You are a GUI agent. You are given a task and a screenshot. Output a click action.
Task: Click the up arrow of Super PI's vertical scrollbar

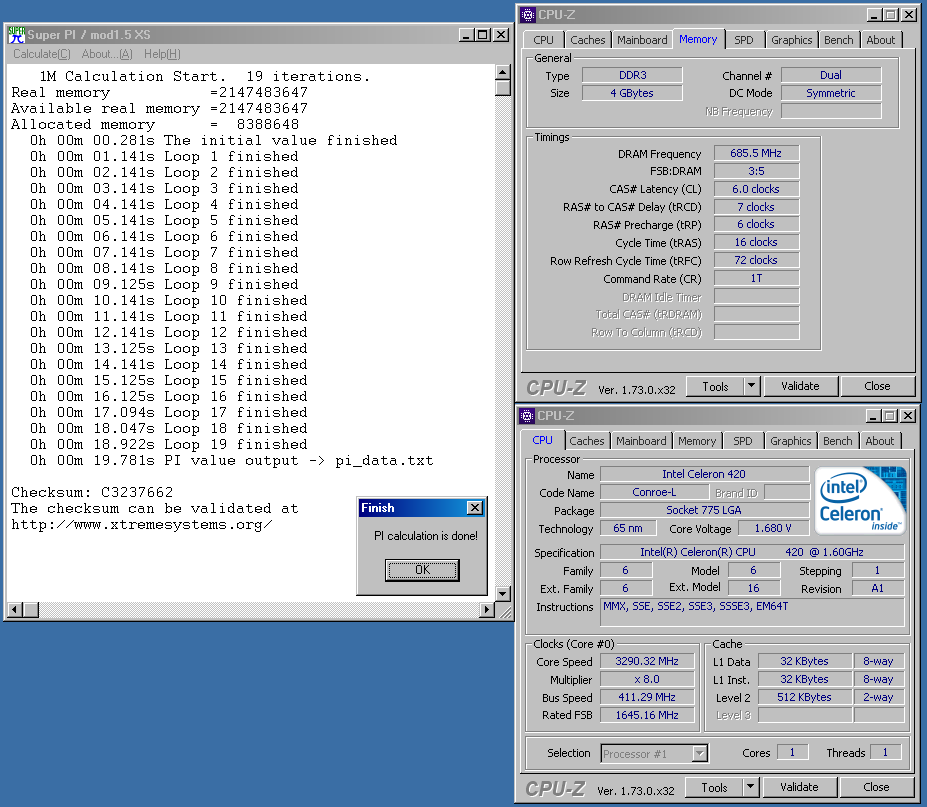tap(503, 72)
